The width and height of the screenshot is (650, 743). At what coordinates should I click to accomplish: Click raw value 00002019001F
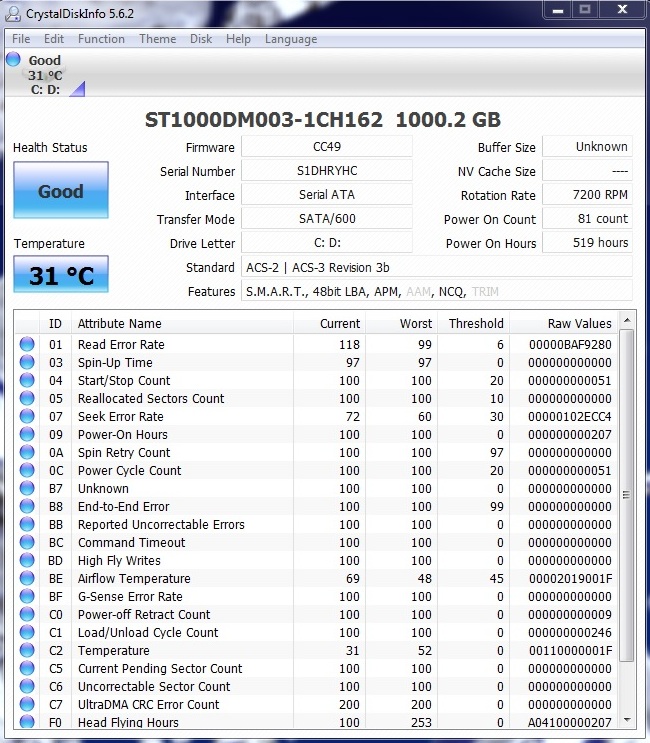coord(570,579)
